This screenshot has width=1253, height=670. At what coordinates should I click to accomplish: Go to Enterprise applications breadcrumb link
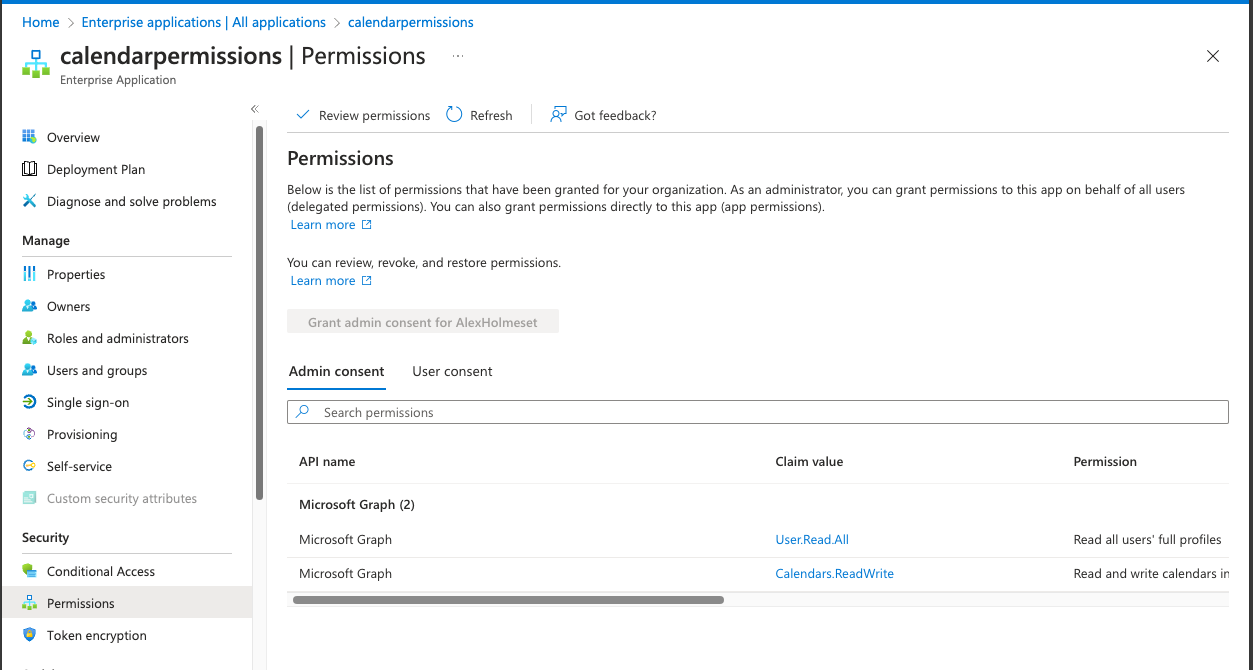point(203,22)
